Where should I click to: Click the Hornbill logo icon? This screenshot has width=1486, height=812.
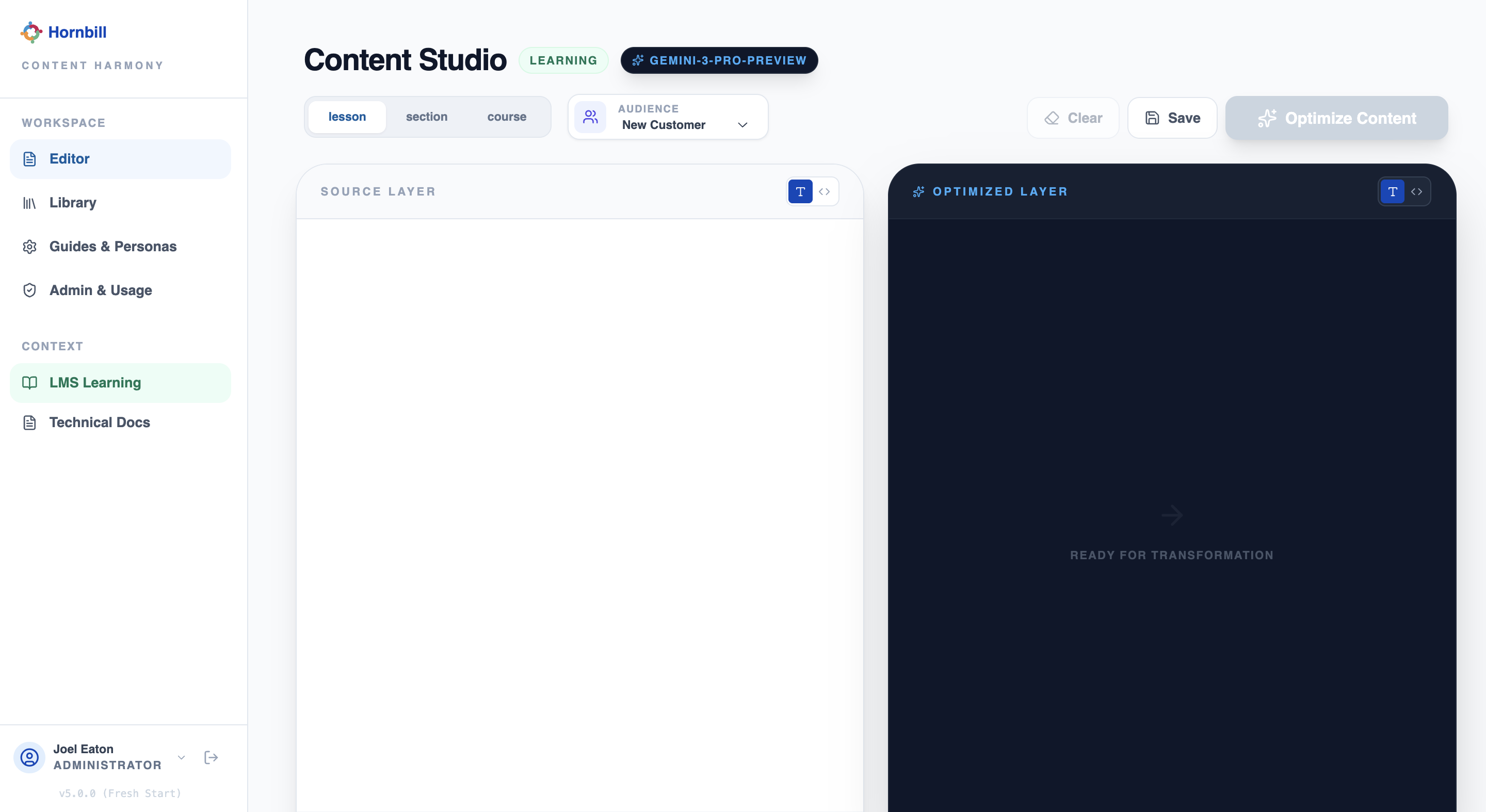[x=31, y=31]
